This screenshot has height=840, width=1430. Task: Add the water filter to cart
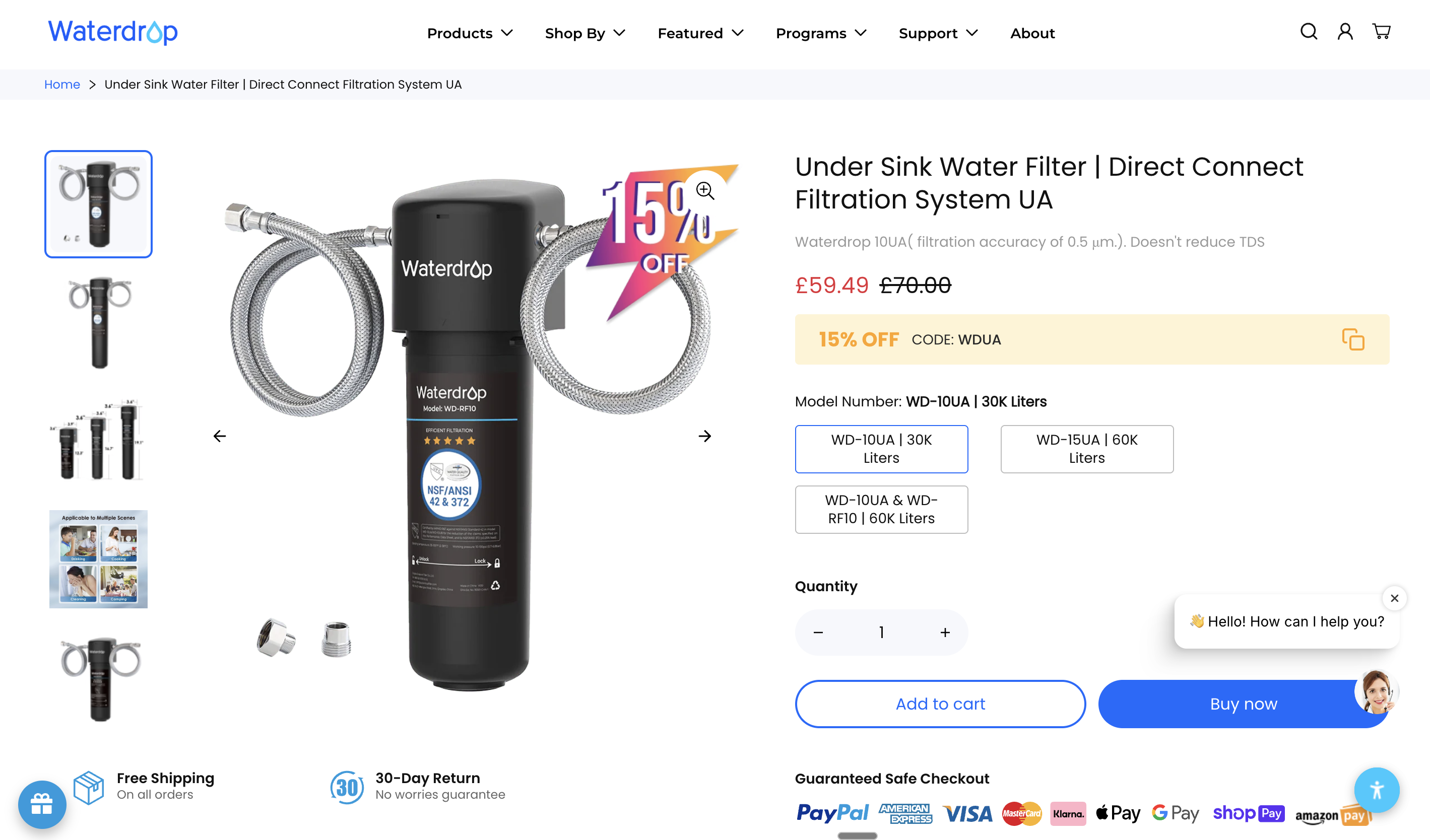pyautogui.click(x=940, y=704)
